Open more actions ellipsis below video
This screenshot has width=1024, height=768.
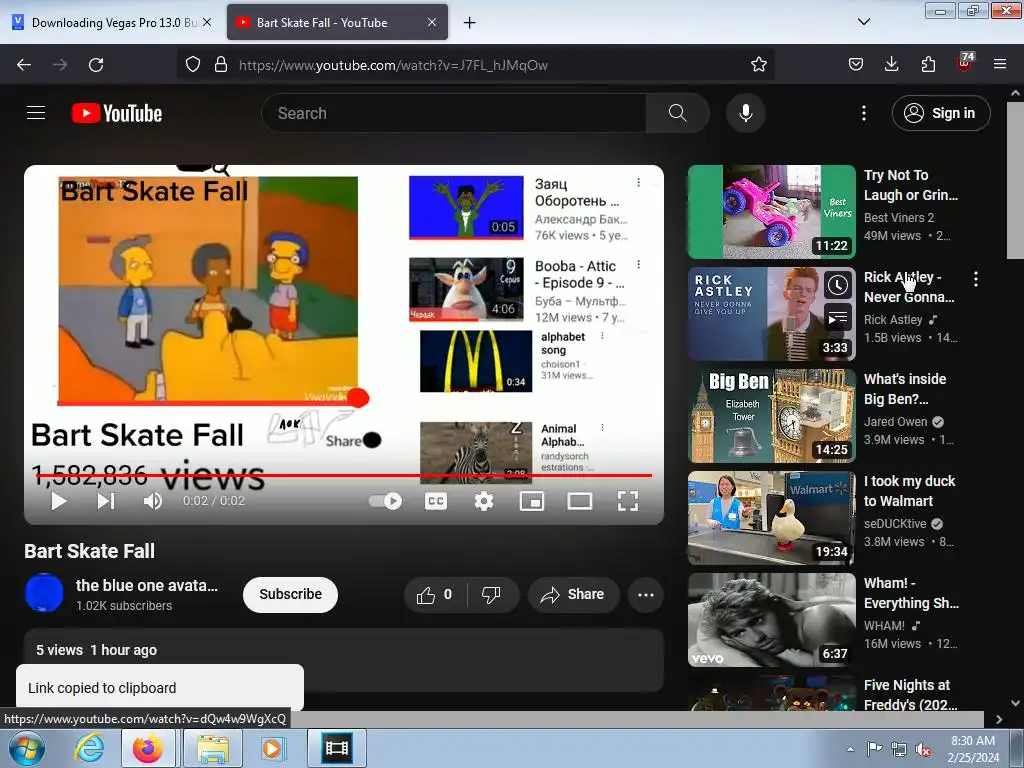(x=646, y=594)
